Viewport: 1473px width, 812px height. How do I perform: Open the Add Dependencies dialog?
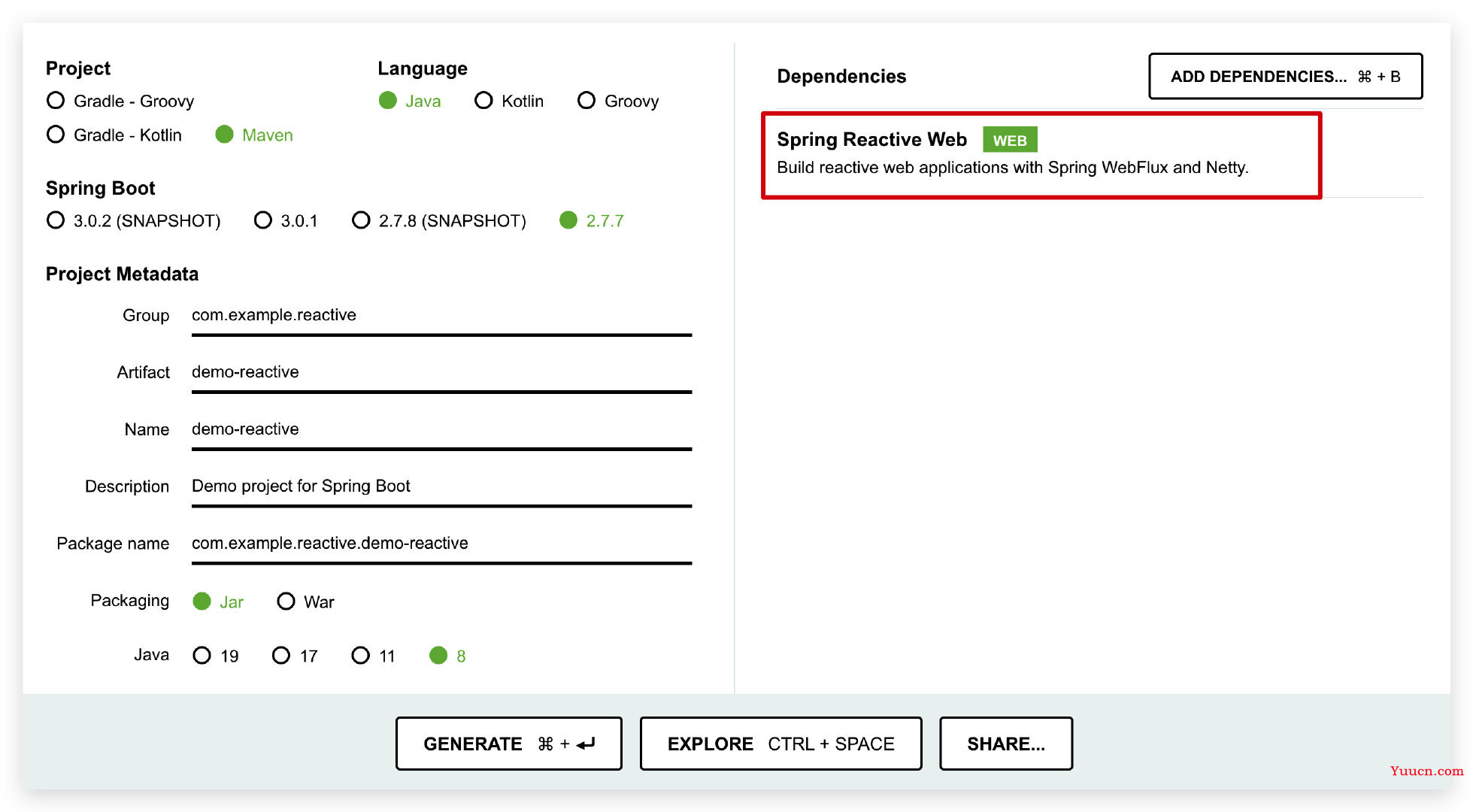[x=1285, y=76]
